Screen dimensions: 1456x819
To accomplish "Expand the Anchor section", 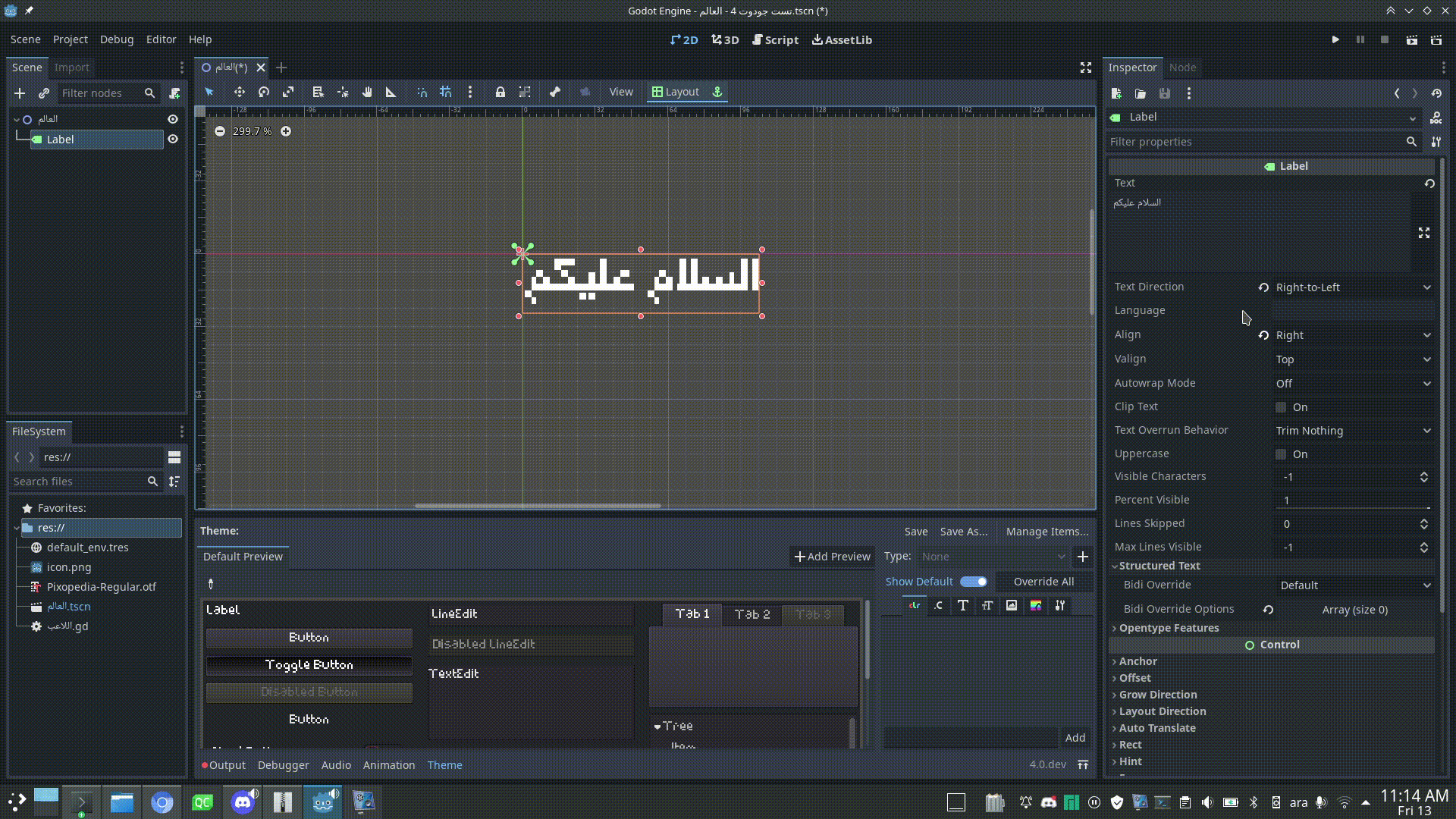I will pos(1137,661).
